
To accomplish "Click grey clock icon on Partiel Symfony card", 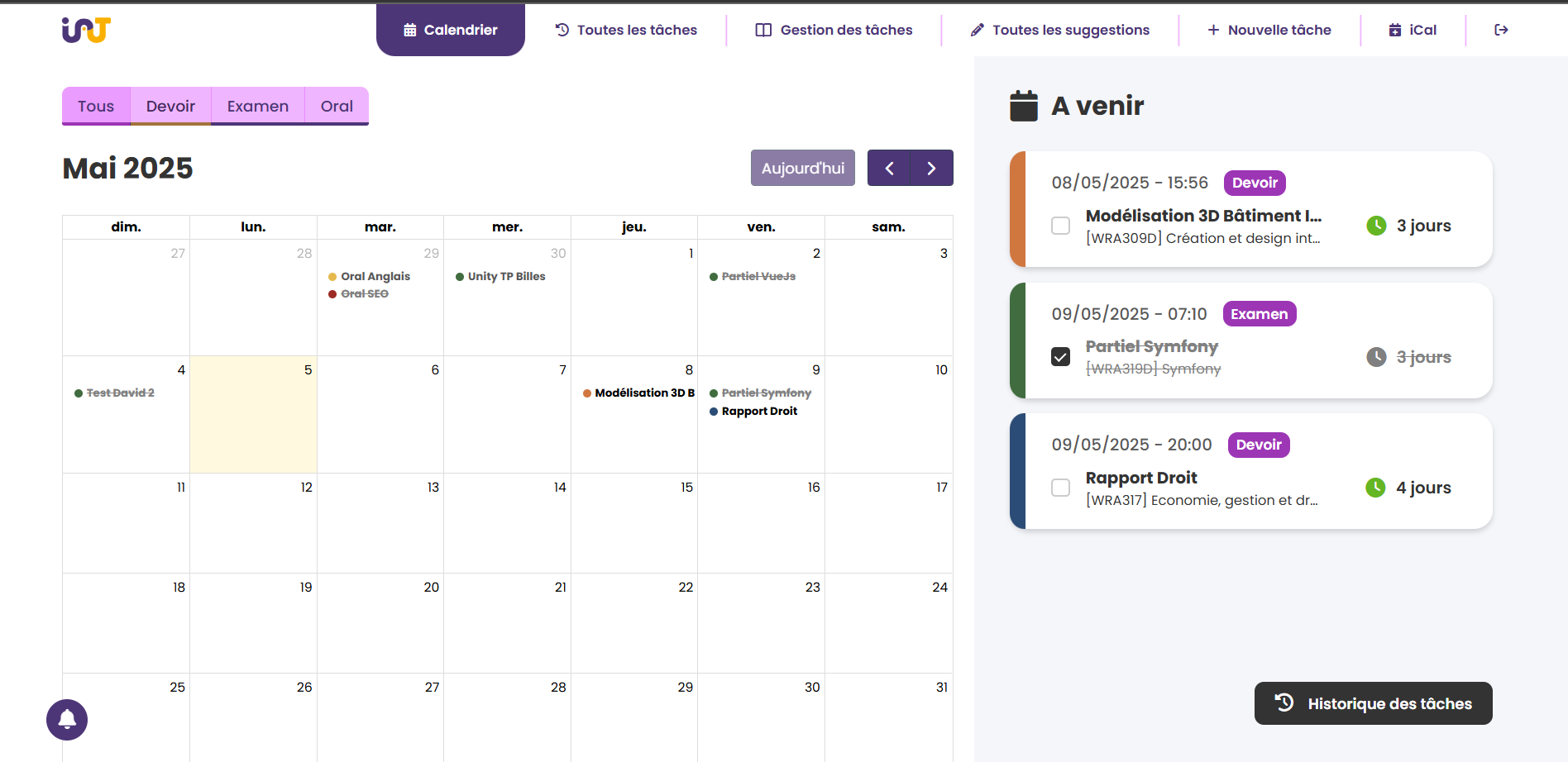I will [x=1376, y=357].
